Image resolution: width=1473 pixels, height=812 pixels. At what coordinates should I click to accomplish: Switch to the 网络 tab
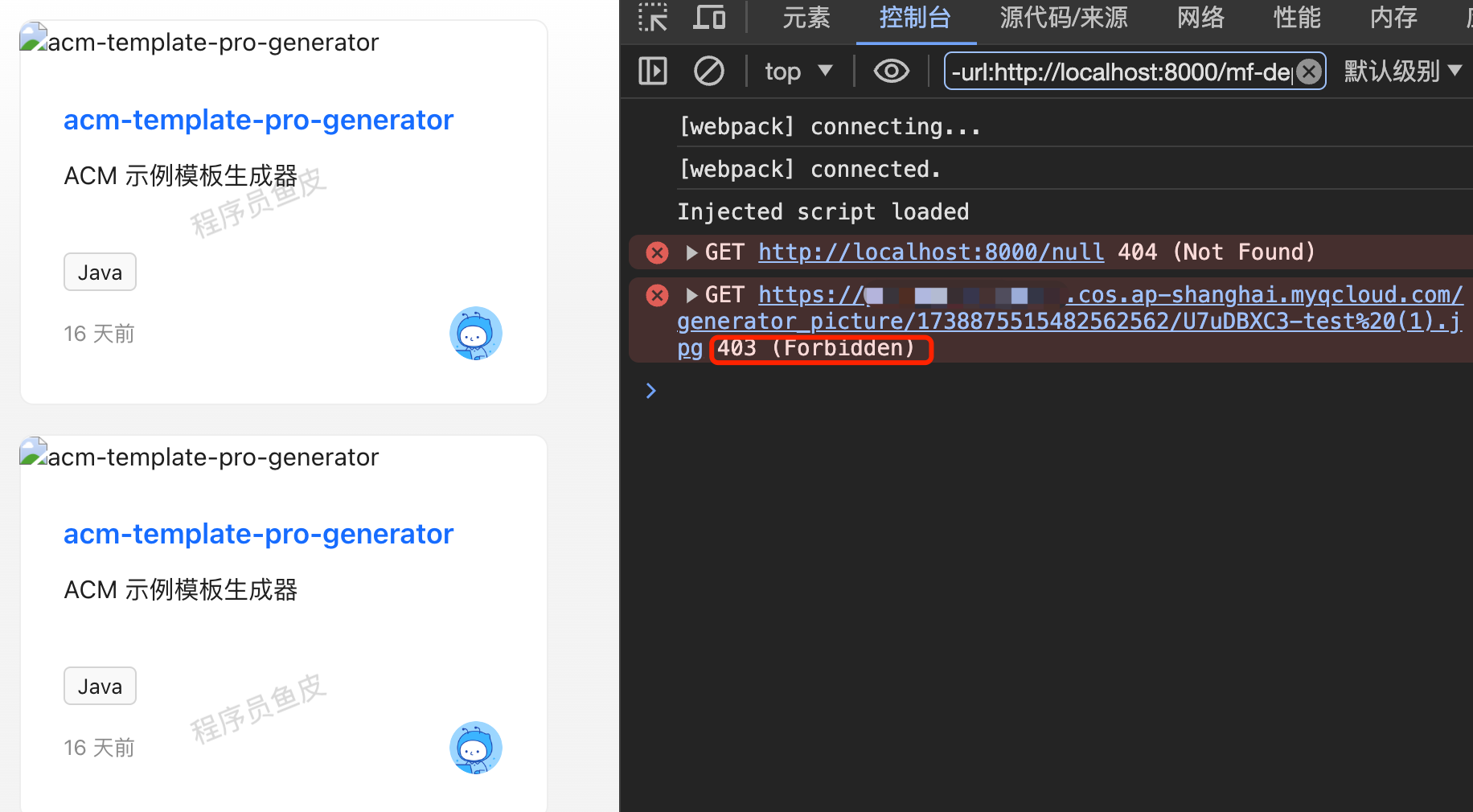point(1200,18)
